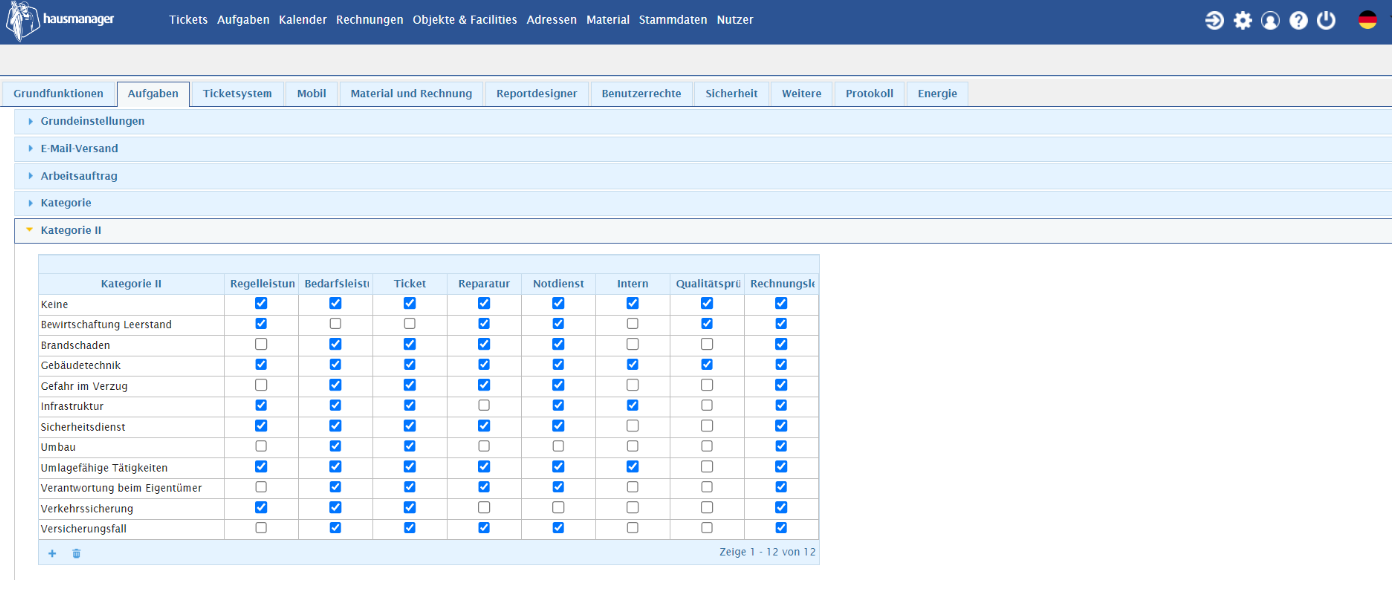
Task: Switch to the Material und Rechnung tab
Action: tap(411, 94)
